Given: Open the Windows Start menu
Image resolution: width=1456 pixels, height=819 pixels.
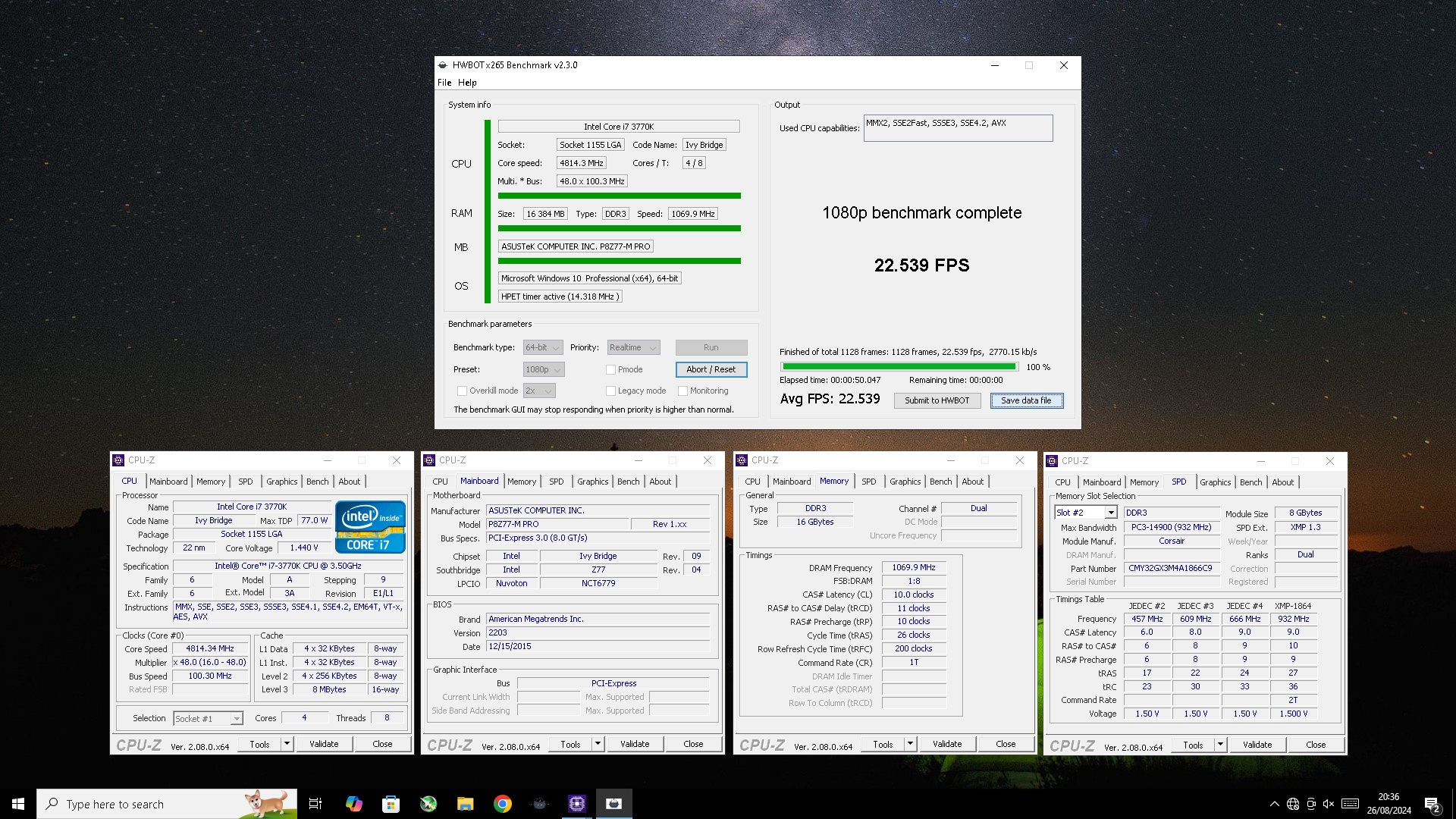Looking at the screenshot, I should point(18,804).
